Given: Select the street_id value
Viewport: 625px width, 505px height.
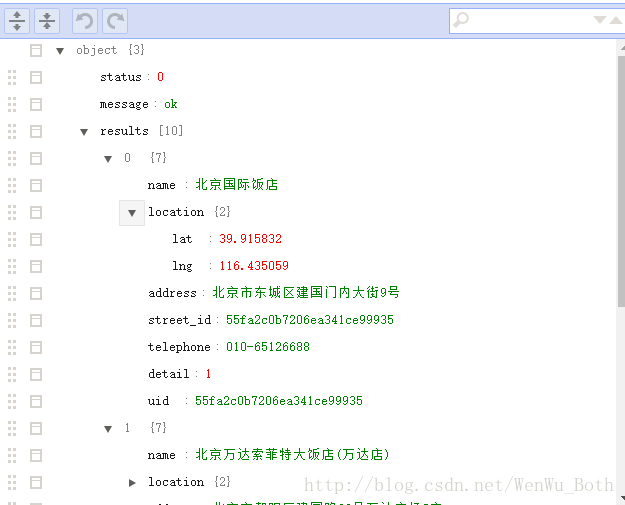Looking at the screenshot, I should (x=310, y=320).
